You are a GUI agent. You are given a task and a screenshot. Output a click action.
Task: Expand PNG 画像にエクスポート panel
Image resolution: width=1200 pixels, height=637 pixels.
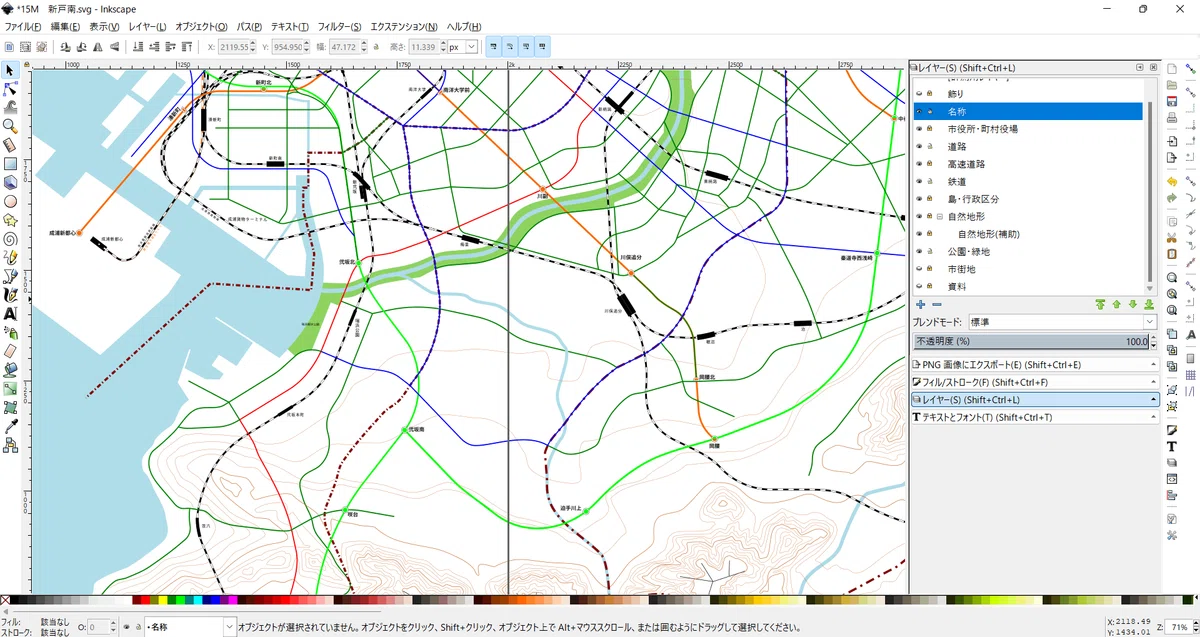click(x=1035, y=365)
